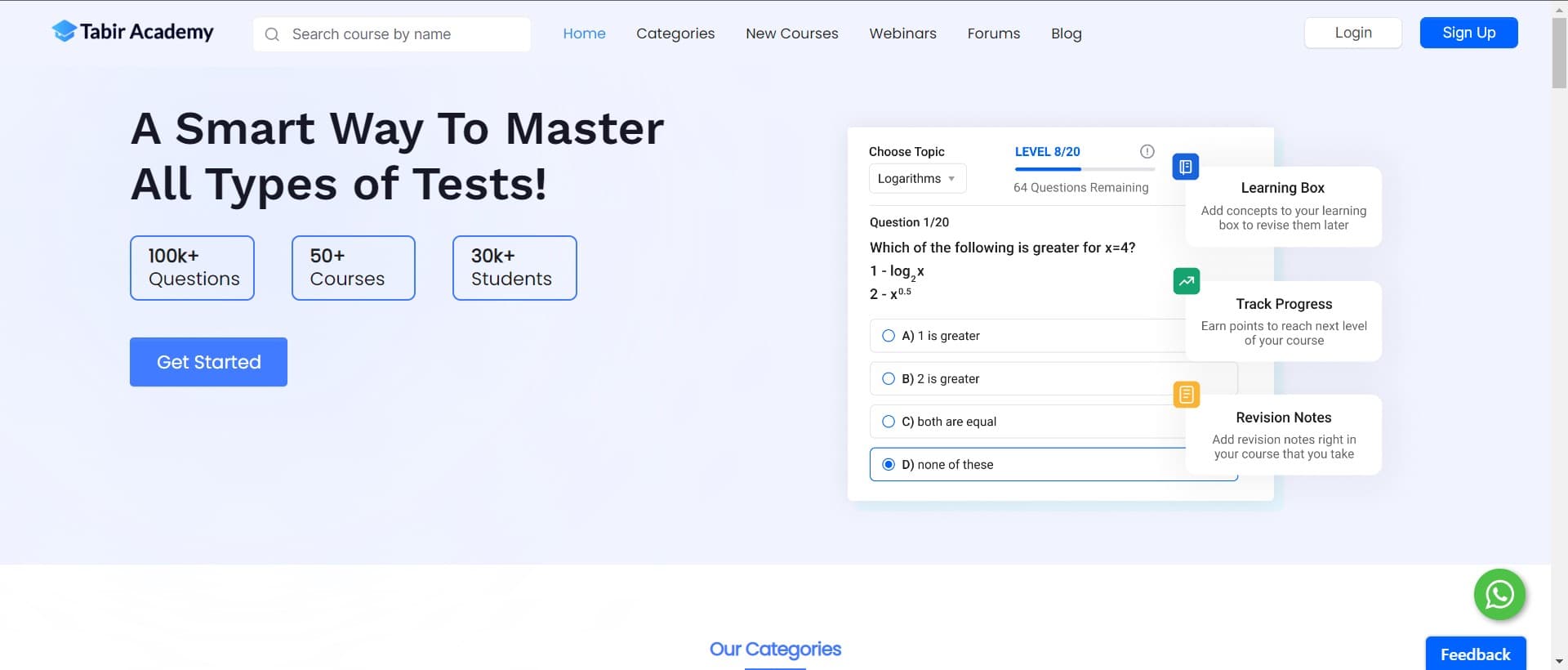
Task: Click the yellow Revision Notes icon
Action: pos(1186,395)
